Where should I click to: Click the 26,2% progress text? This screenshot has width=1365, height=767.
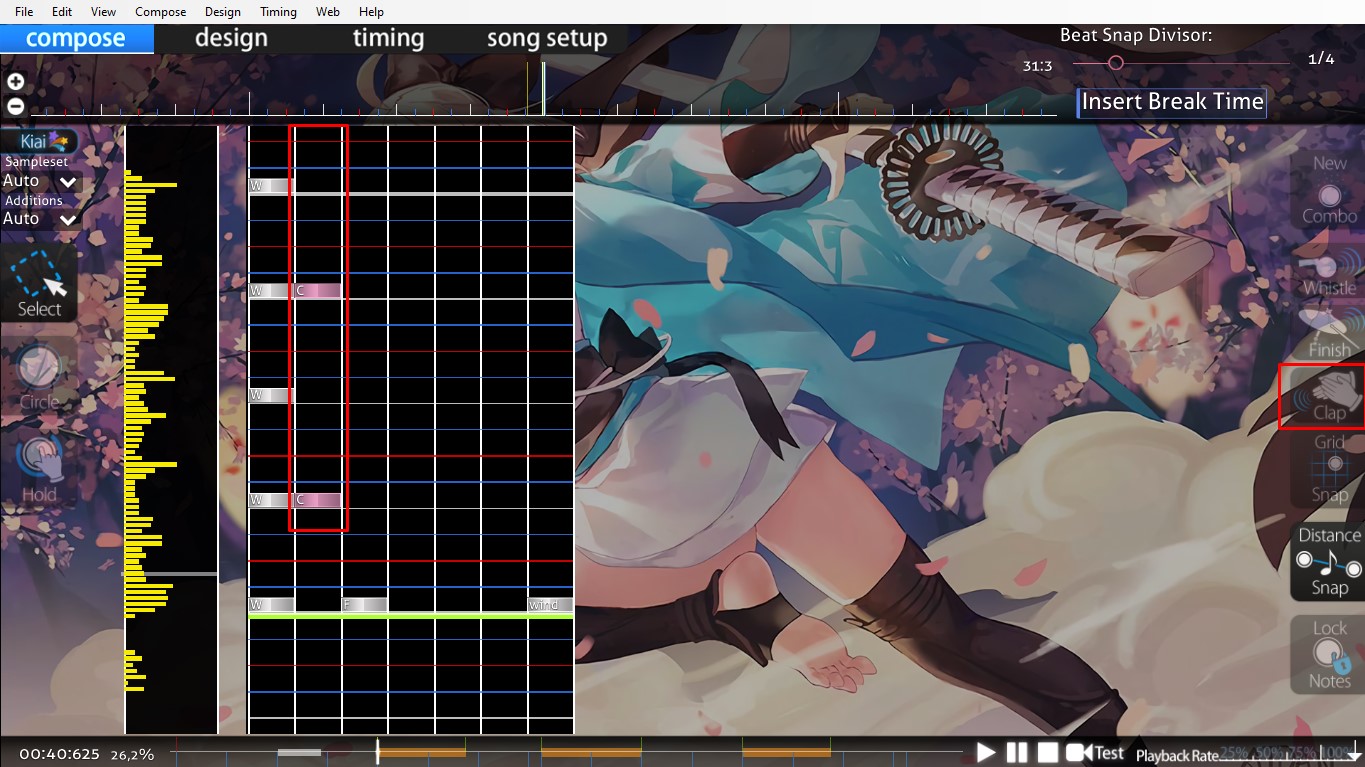(132, 755)
